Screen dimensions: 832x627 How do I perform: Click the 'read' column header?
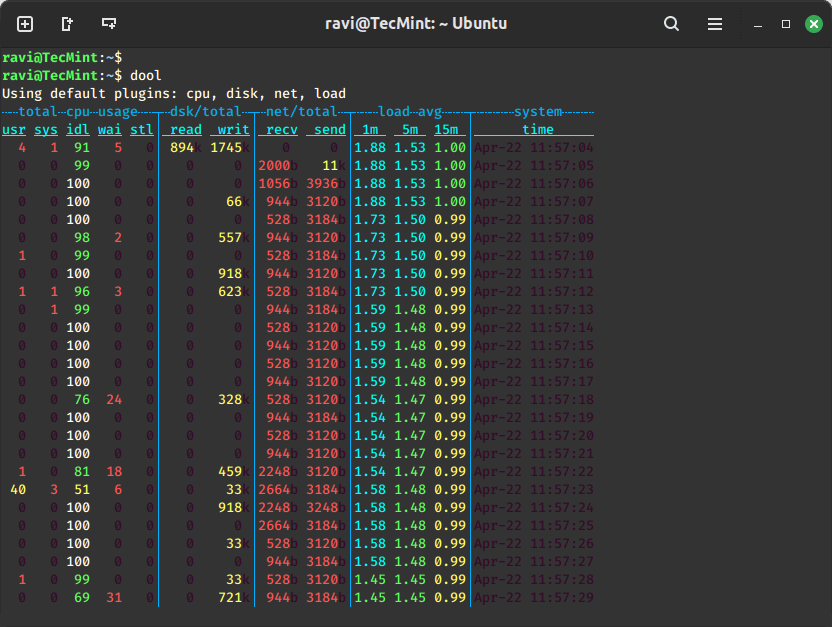185,129
